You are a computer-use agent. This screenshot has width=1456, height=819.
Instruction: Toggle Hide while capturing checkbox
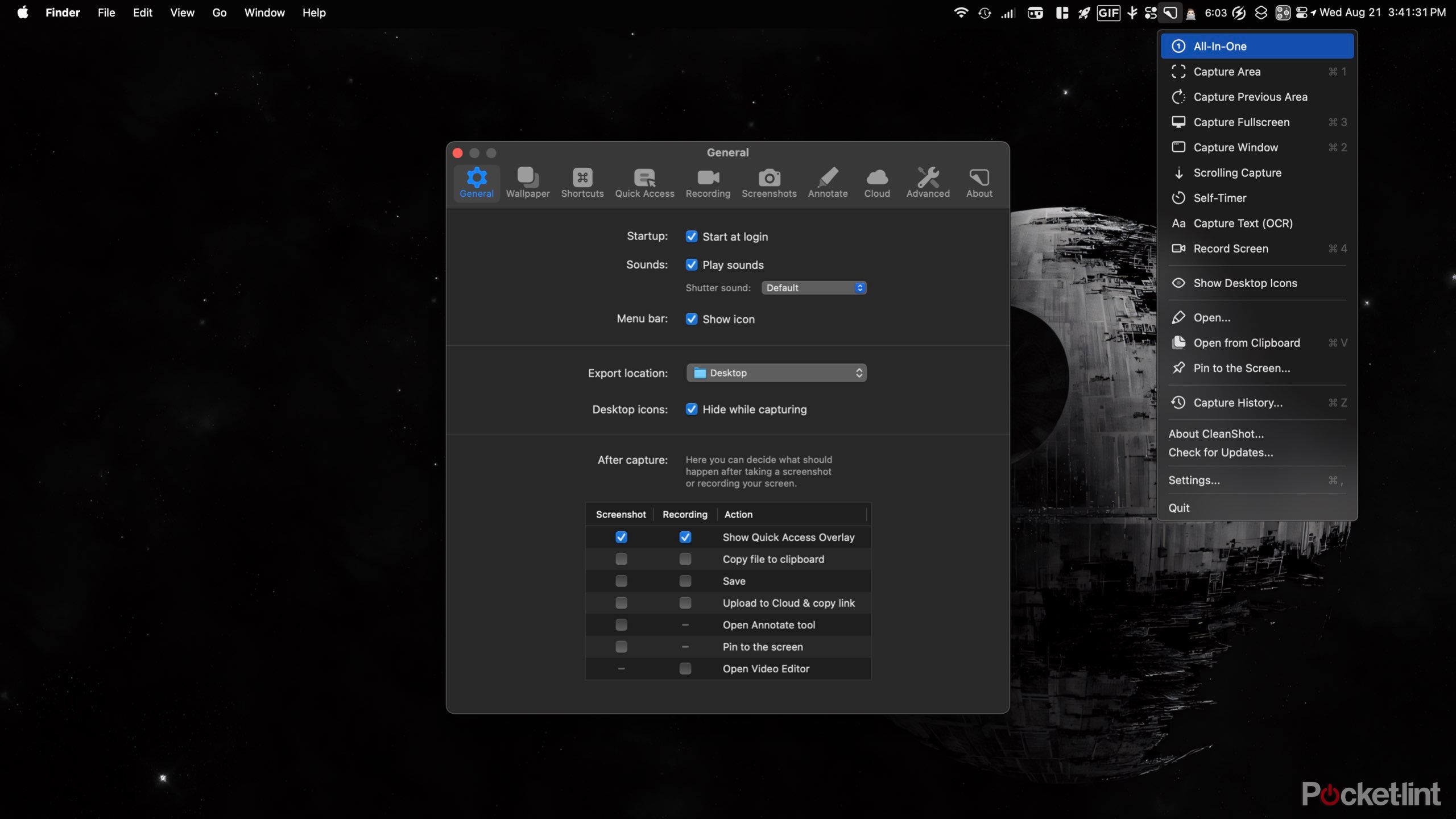coord(692,409)
